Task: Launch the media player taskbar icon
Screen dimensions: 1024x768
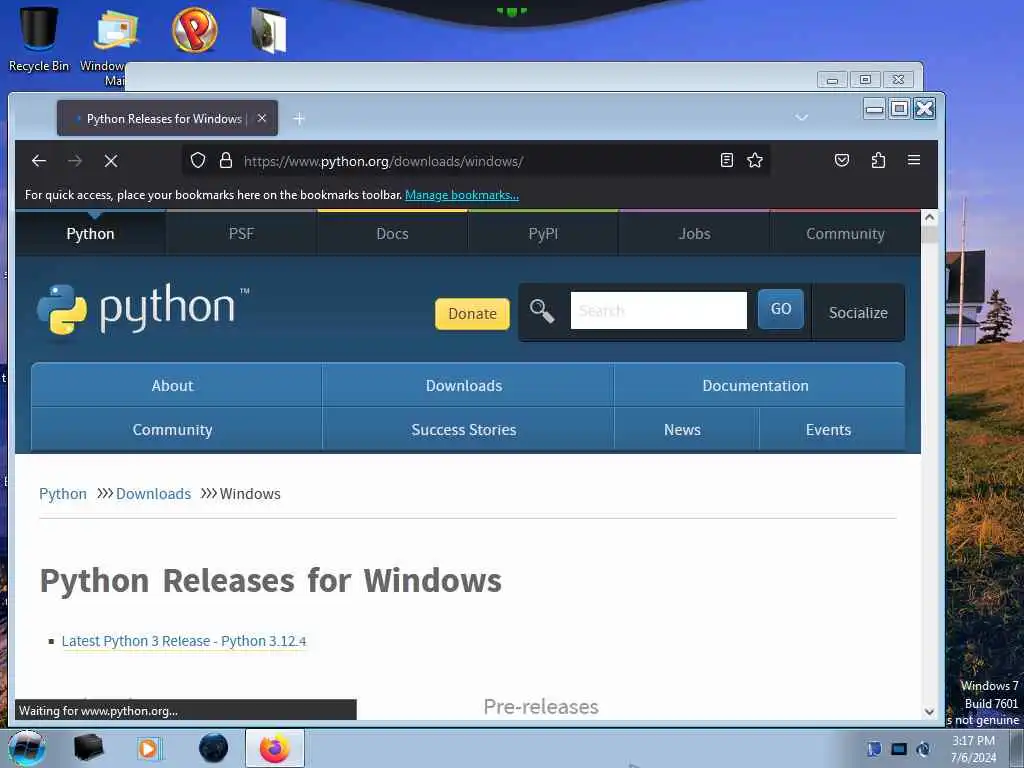Action: click(148, 748)
